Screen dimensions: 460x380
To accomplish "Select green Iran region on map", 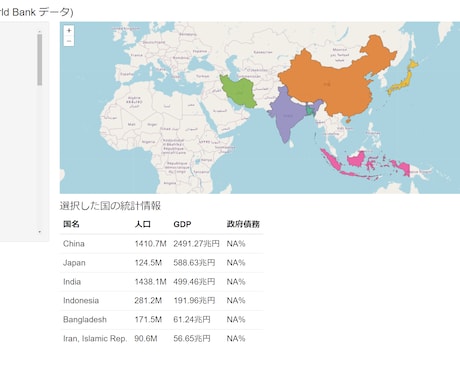I will click(x=239, y=92).
